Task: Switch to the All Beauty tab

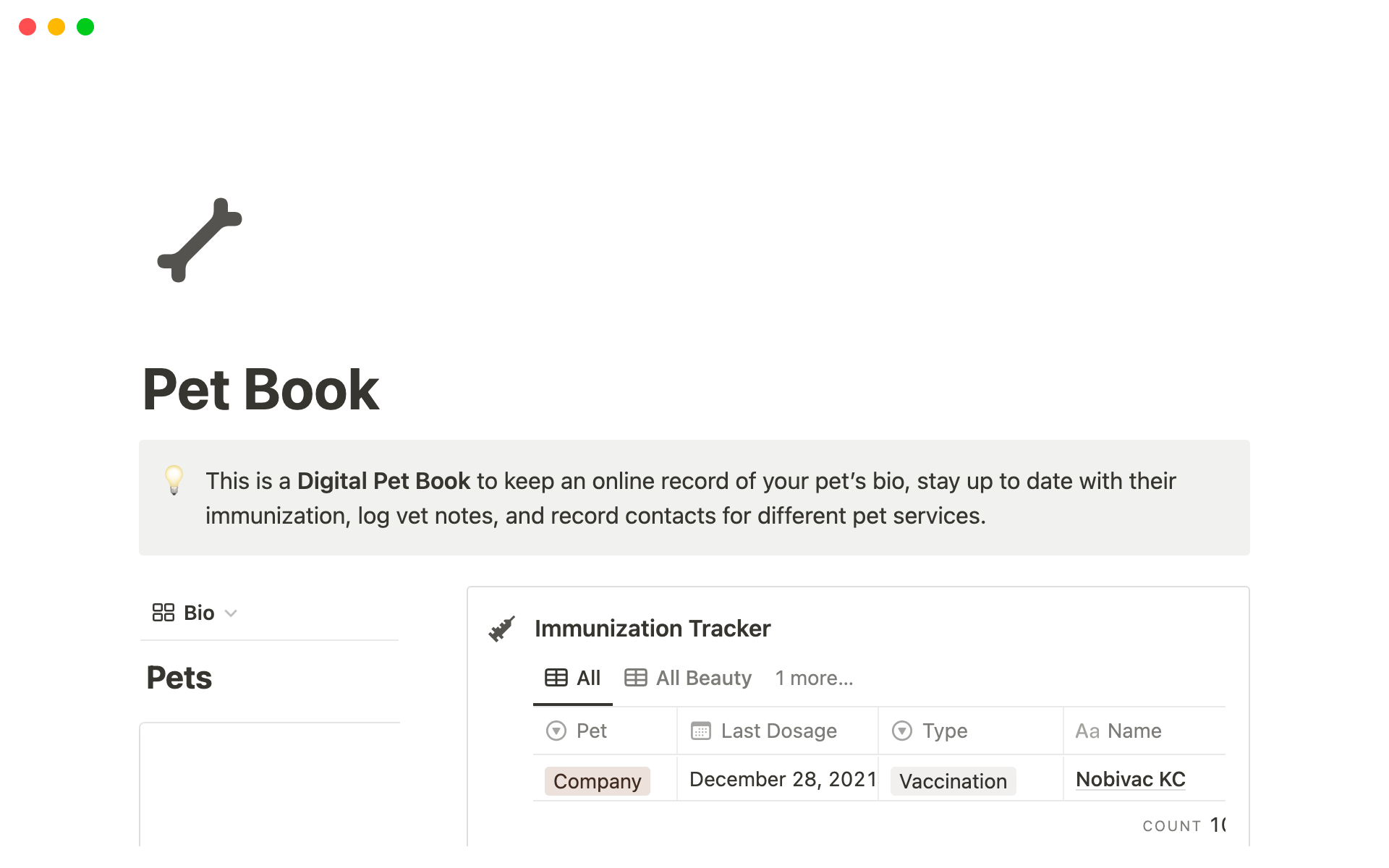Action: click(x=688, y=678)
